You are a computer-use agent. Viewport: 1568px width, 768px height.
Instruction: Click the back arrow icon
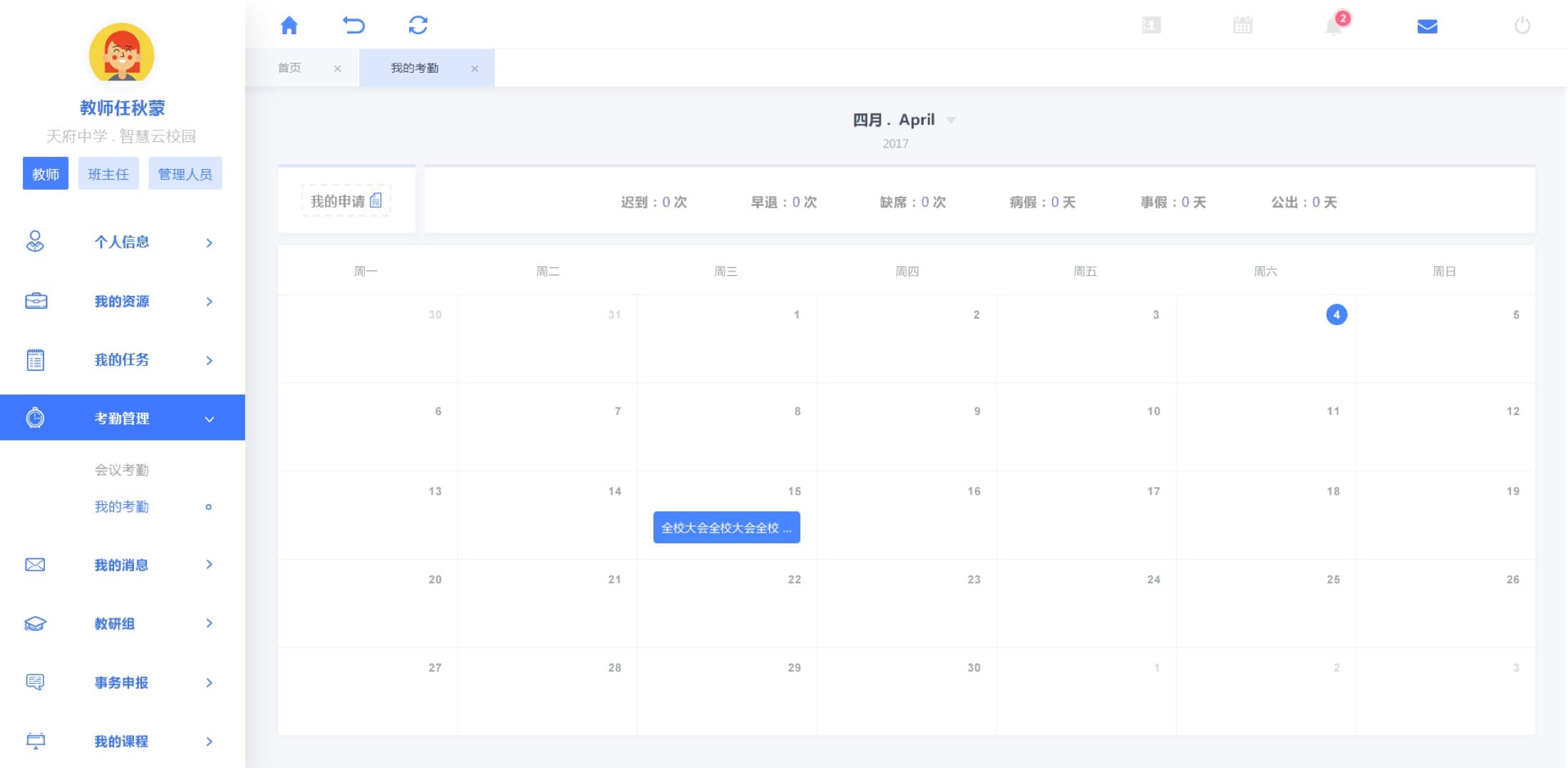354,26
